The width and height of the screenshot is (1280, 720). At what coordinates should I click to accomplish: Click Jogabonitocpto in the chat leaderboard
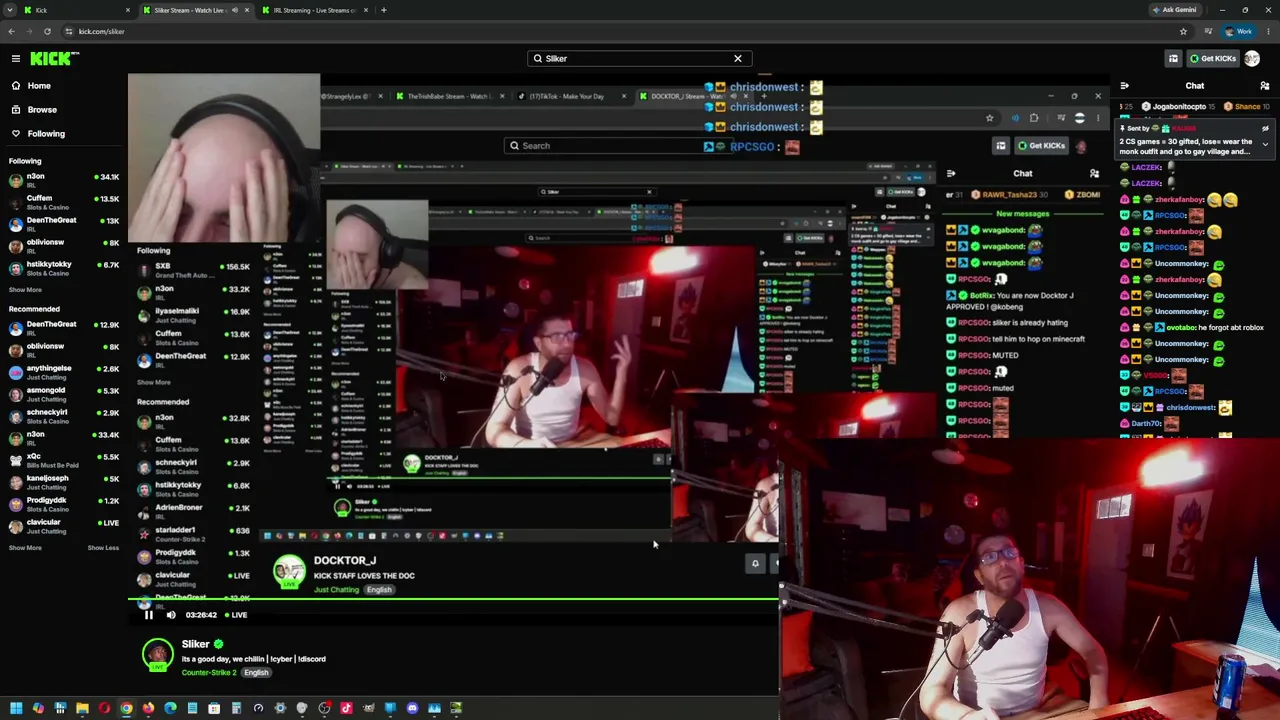pyautogui.click(x=1179, y=107)
